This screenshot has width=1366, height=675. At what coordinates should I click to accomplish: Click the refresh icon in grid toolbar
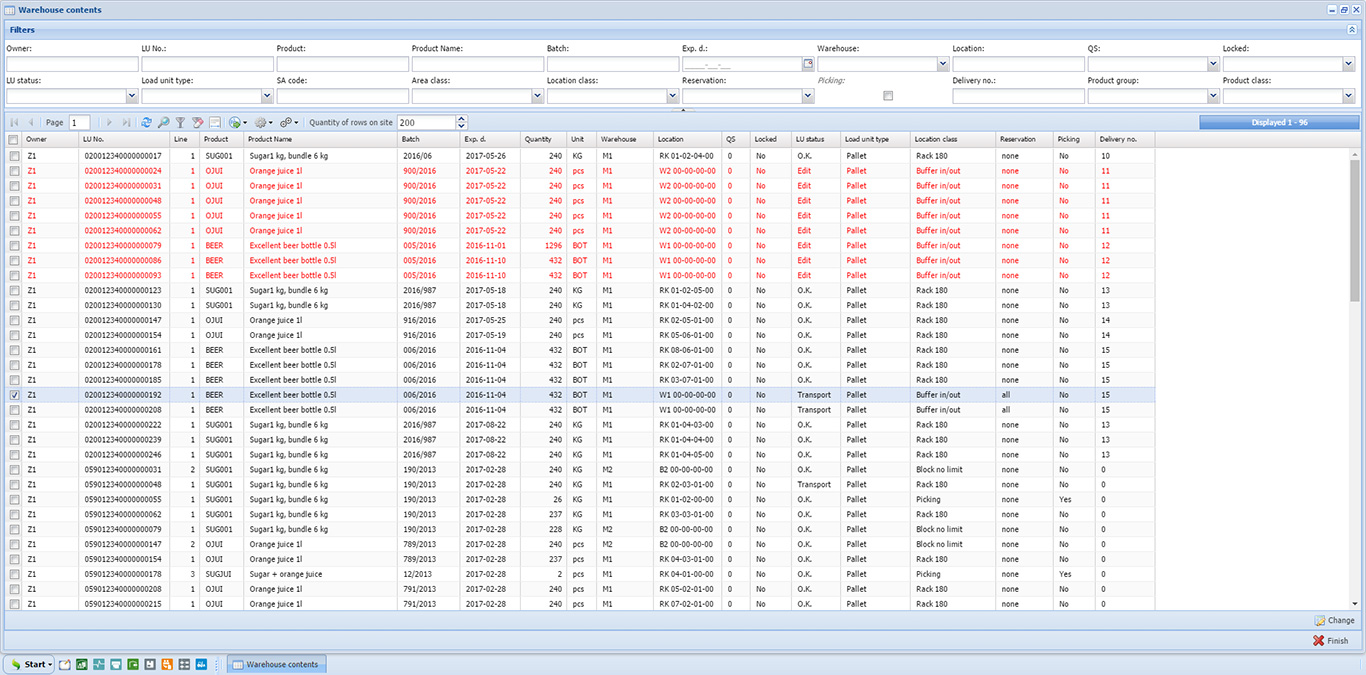[x=147, y=122]
